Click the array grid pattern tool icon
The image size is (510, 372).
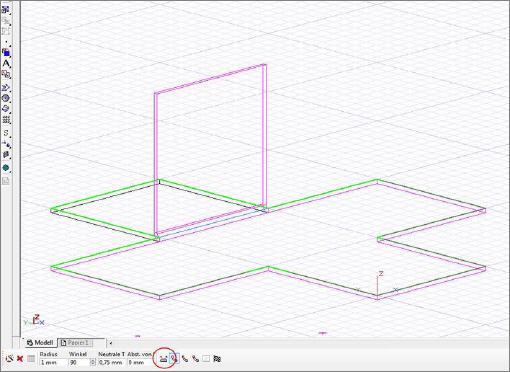pyautogui.click(x=6, y=120)
